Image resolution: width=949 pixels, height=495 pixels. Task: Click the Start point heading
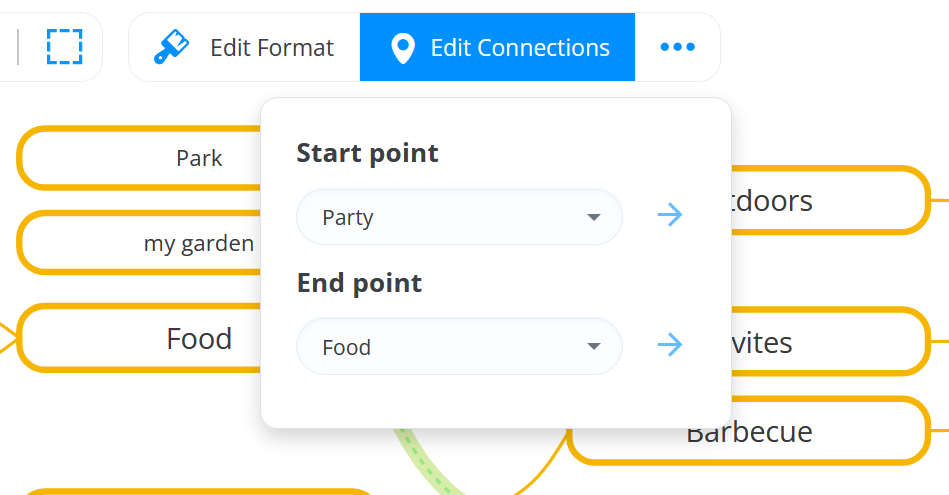(x=367, y=153)
